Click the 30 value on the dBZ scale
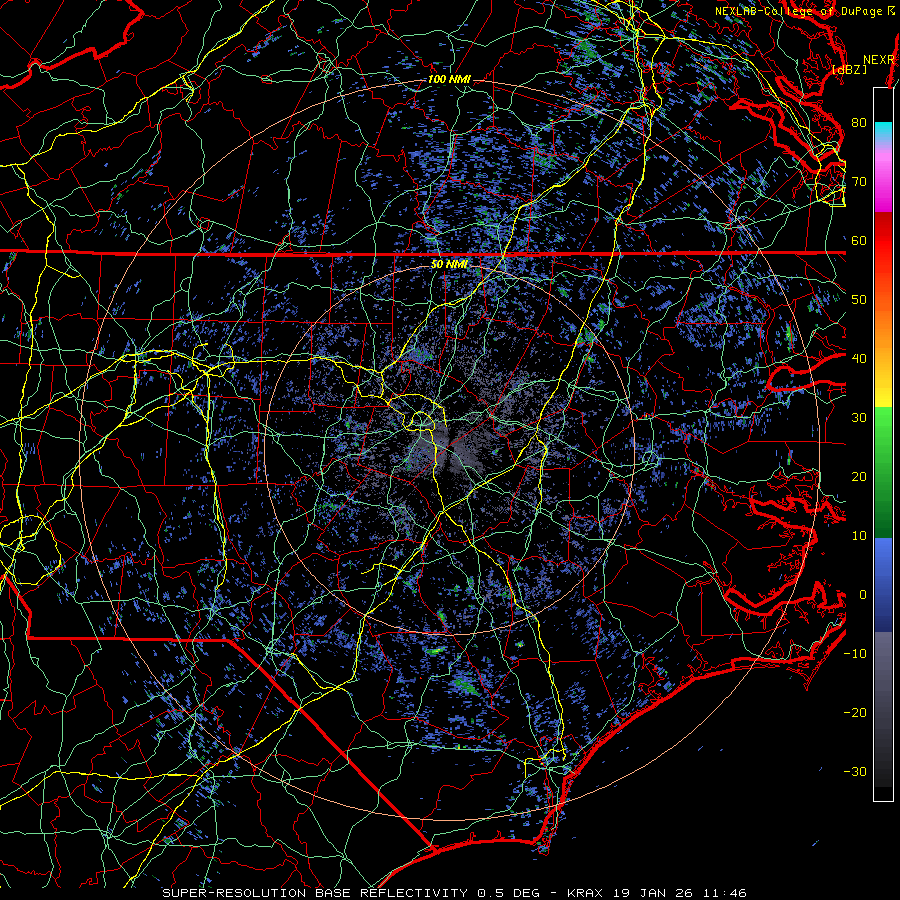The image size is (900, 900). (x=859, y=418)
